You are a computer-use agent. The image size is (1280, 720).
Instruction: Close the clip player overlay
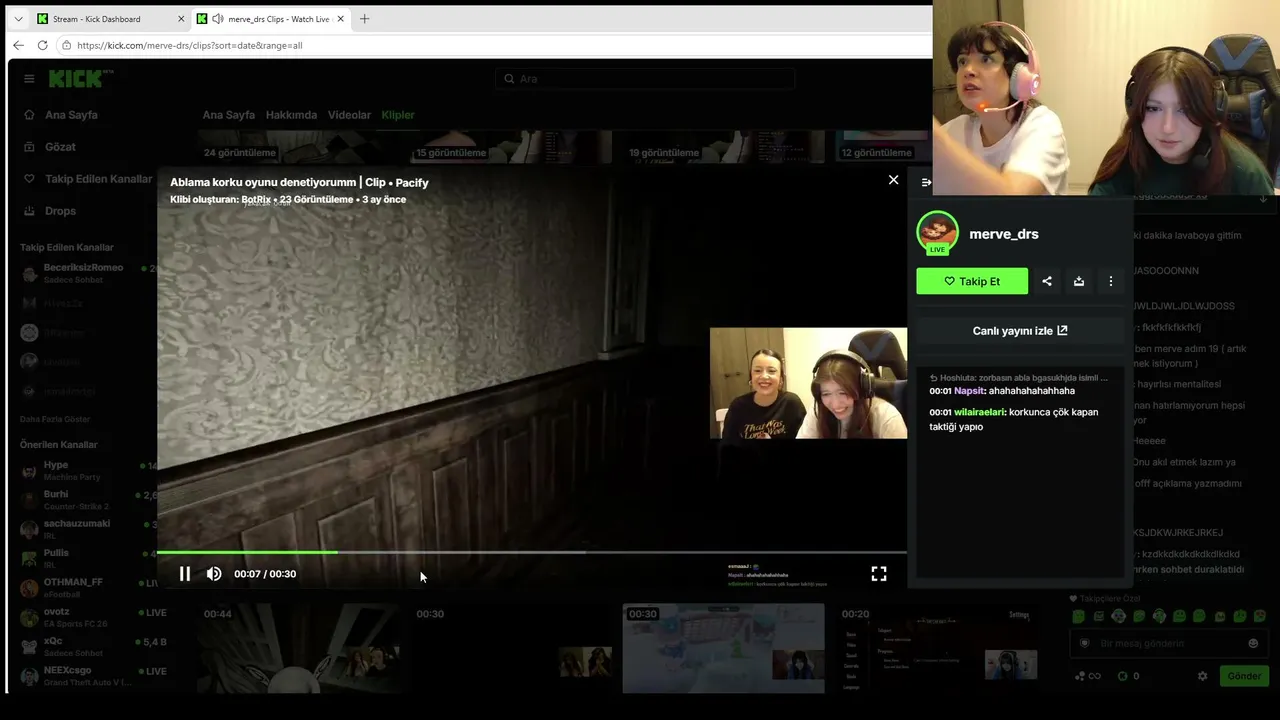pyautogui.click(x=894, y=180)
